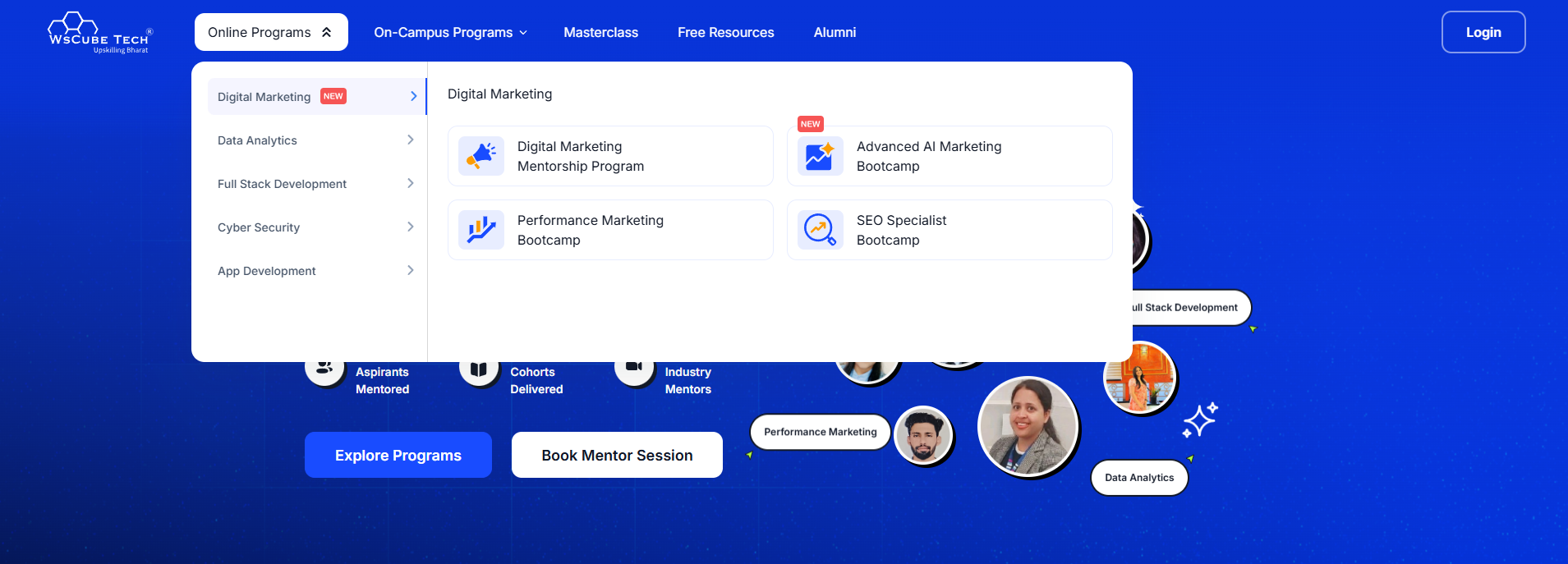Click the Digital Marketing megaphone icon
The image size is (1568, 564).
pyautogui.click(x=481, y=156)
